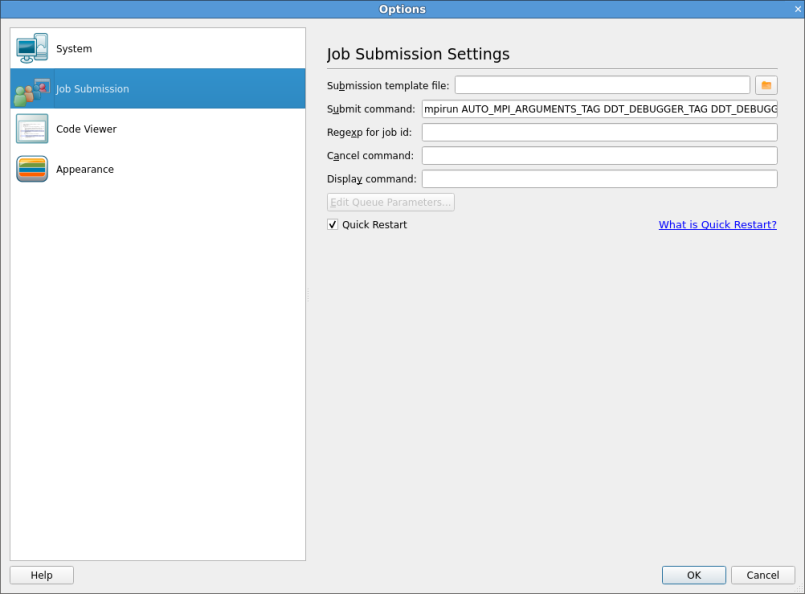Click the System computer monitor icon
Screen dimensions: 805x594
(x=32, y=48)
